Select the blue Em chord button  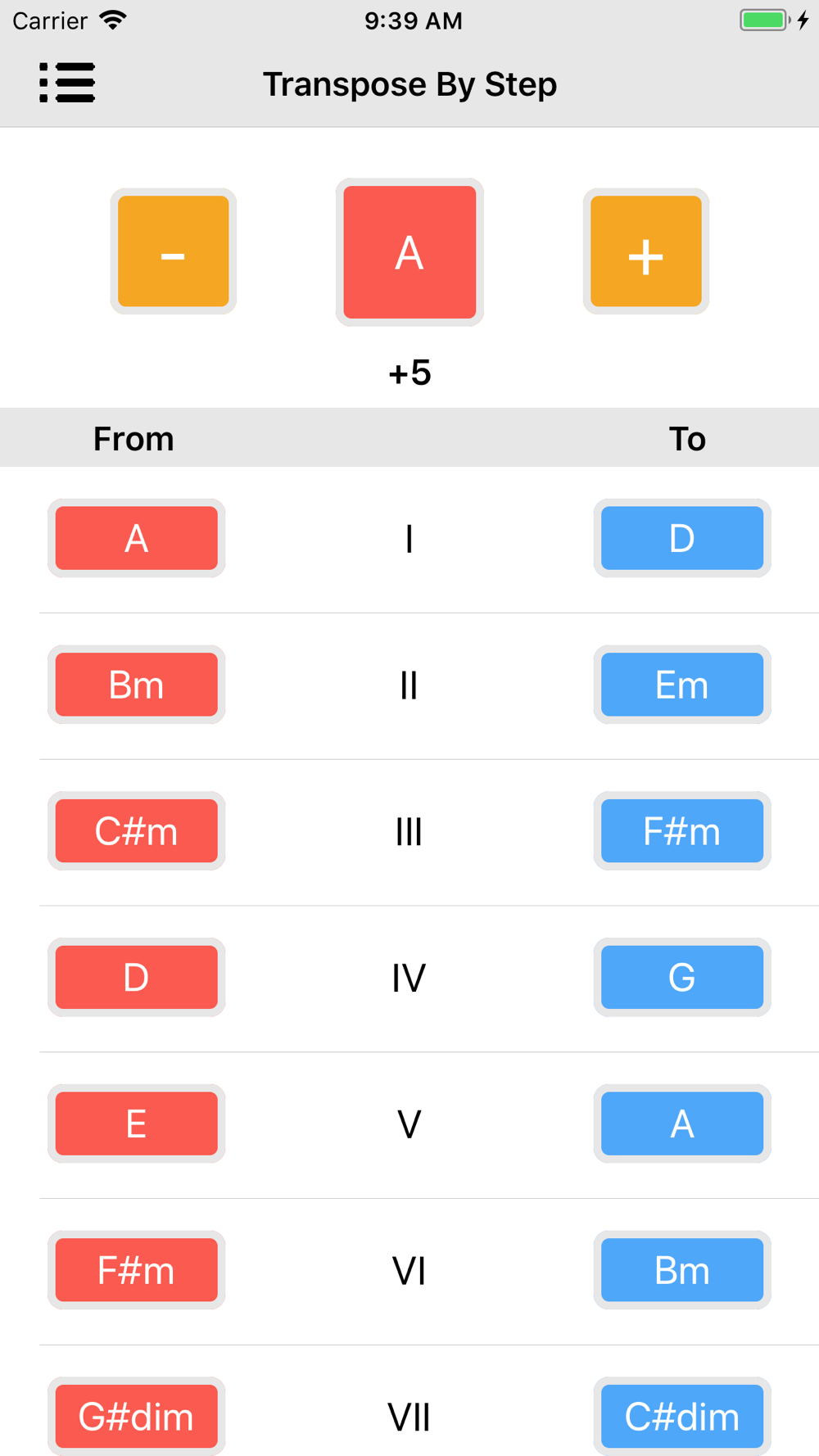tap(682, 685)
